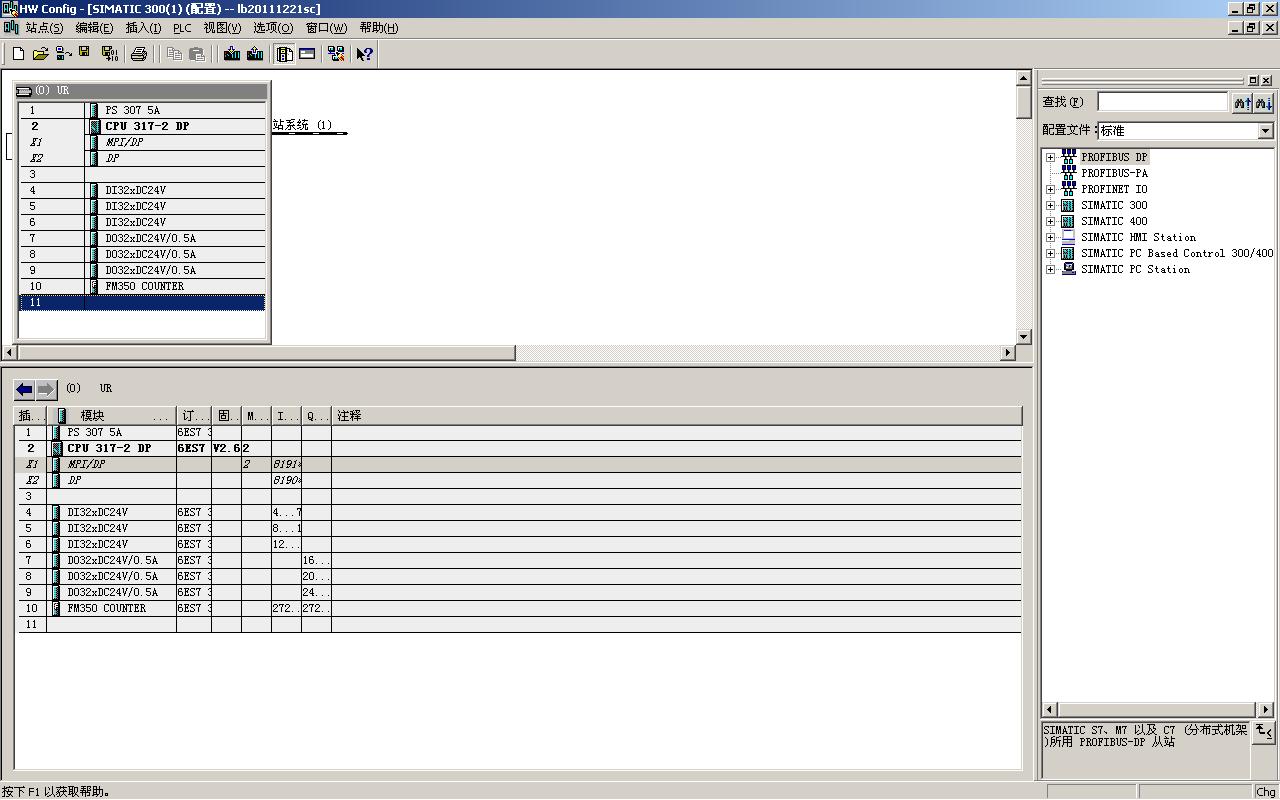Click the 模块 column header

[111, 416]
